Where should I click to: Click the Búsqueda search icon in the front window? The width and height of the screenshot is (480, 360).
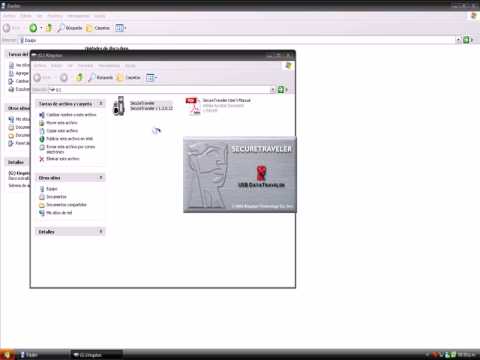click(100, 77)
